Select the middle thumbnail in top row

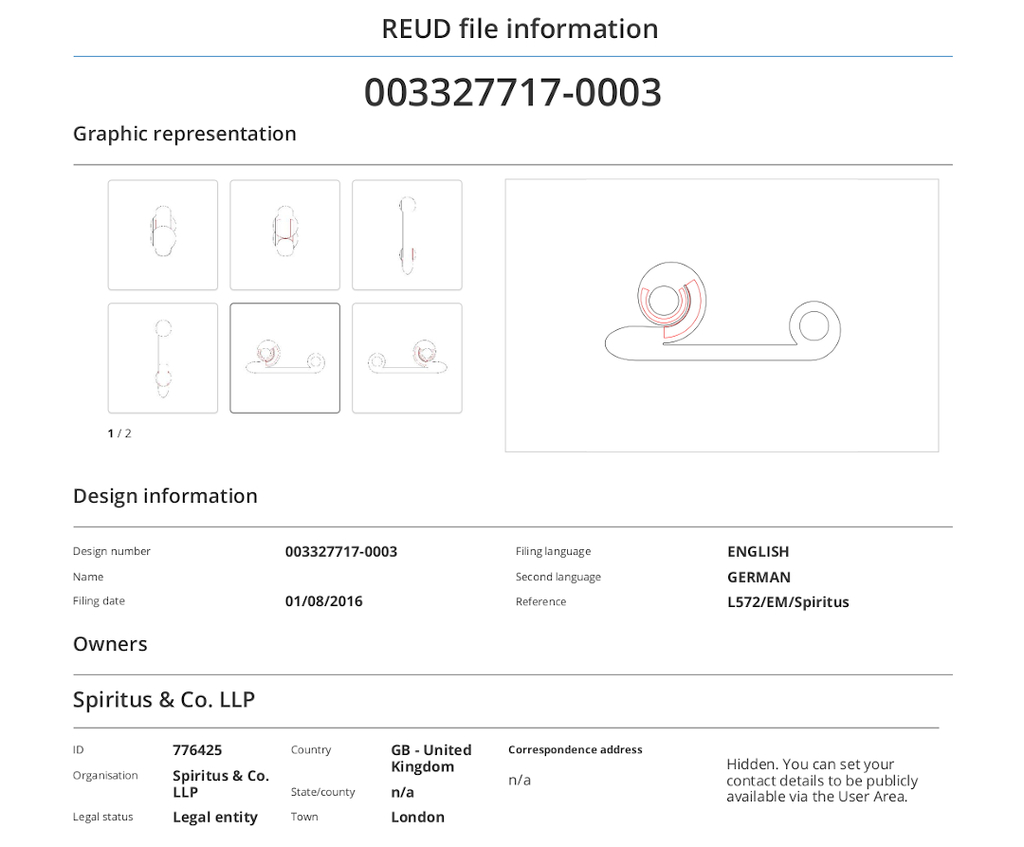(285, 235)
